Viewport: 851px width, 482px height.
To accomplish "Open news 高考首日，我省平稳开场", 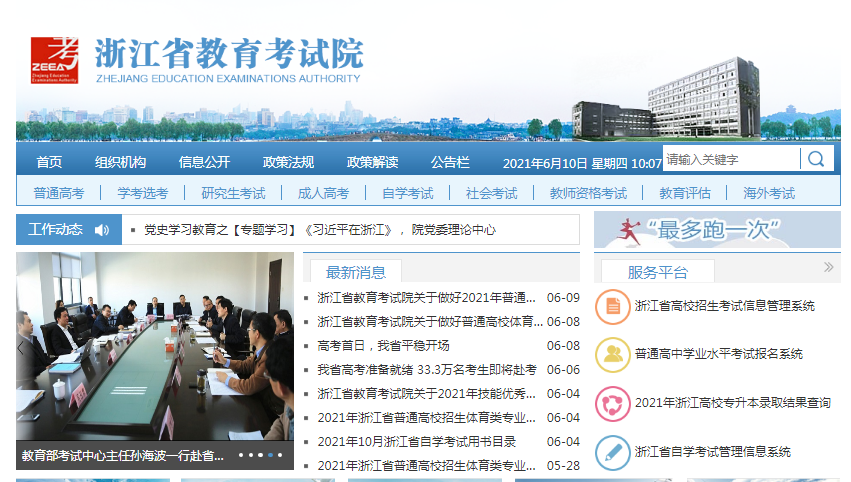I will point(384,346).
